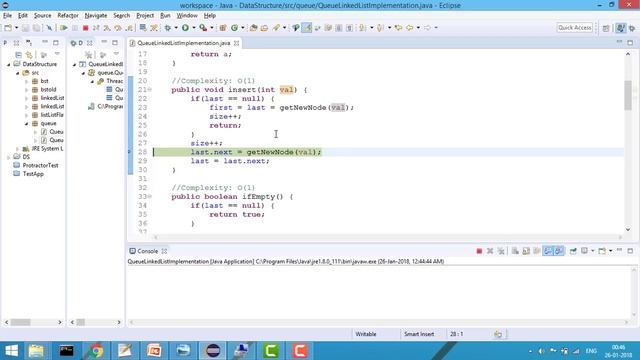Click the New Java Package icon
The width and height of the screenshot is (640, 360).
[x=223, y=28]
